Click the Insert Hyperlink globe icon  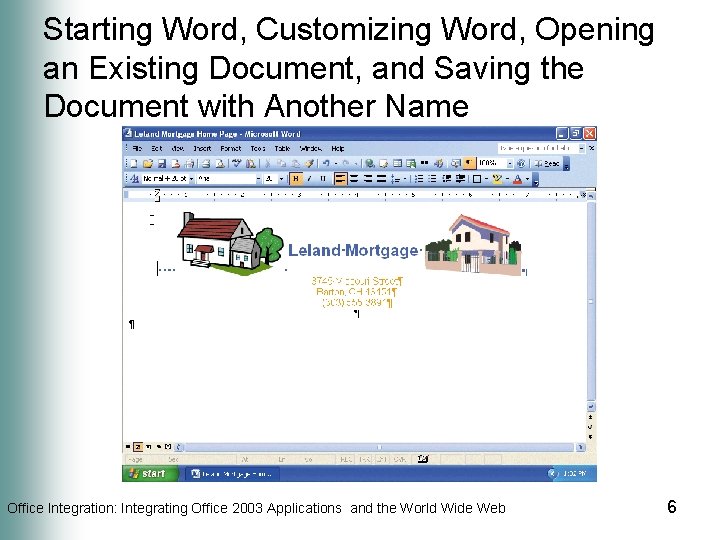370,163
